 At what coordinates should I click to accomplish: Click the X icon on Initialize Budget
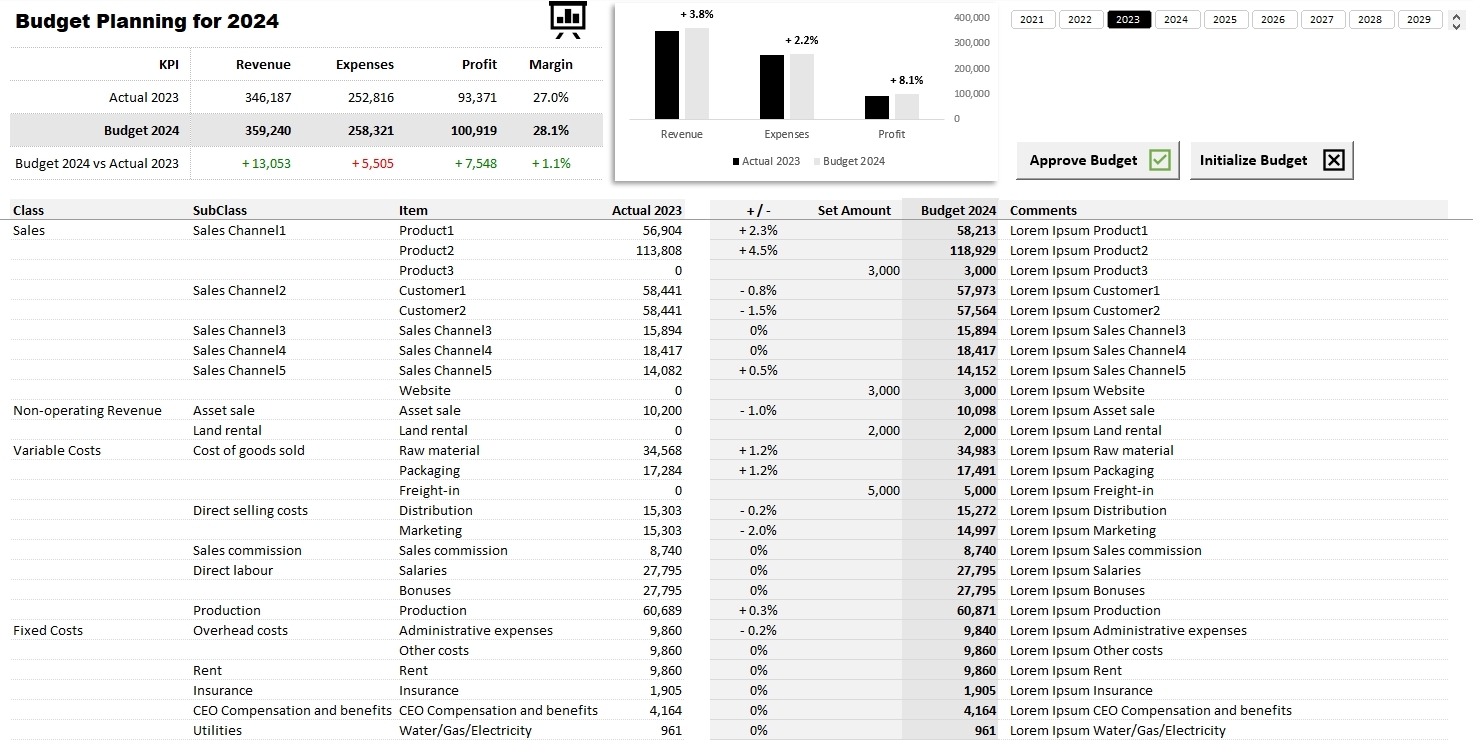click(x=1334, y=160)
